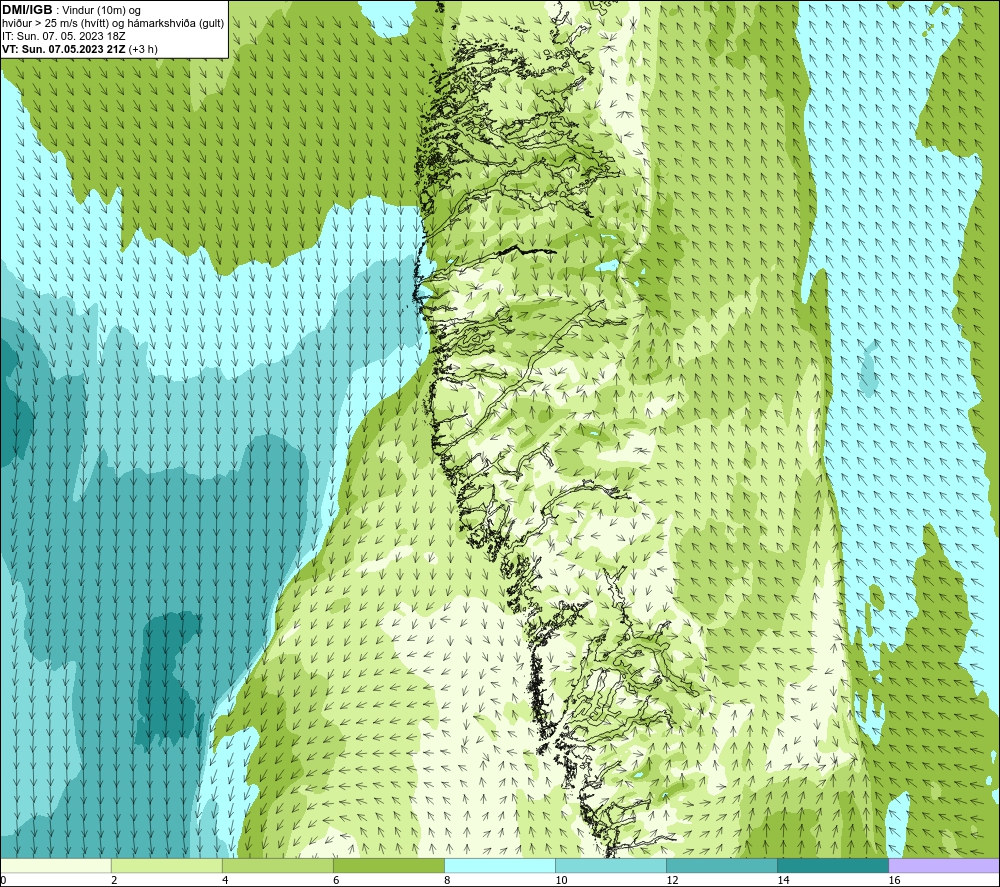Viewport: 1000px width, 887px height.
Task: Click the legend scale value '4'
Action: (x=225, y=880)
